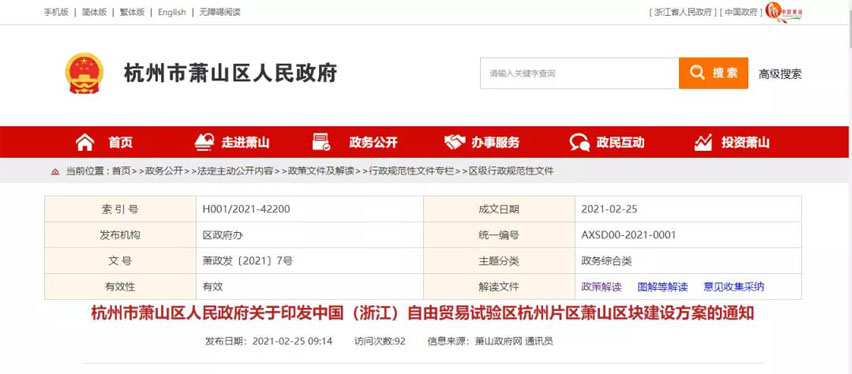Click the 访问次数:92 text
This screenshot has width=852, height=374.
pos(380,341)
